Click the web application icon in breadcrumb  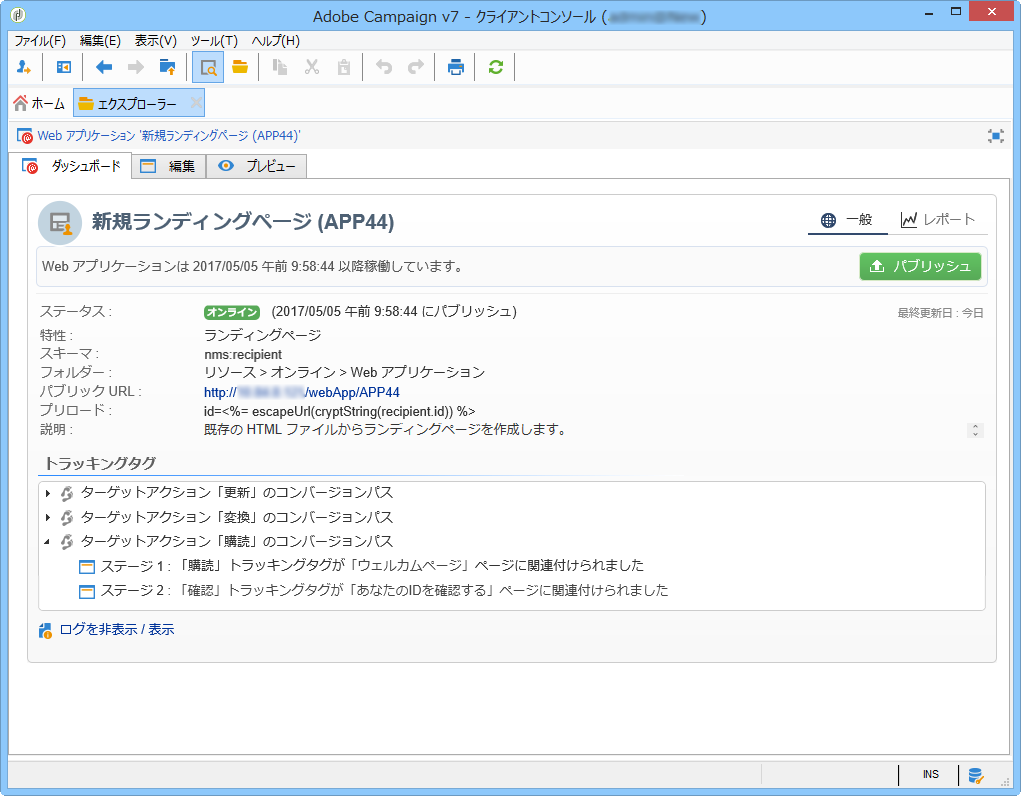pos(25,136)
